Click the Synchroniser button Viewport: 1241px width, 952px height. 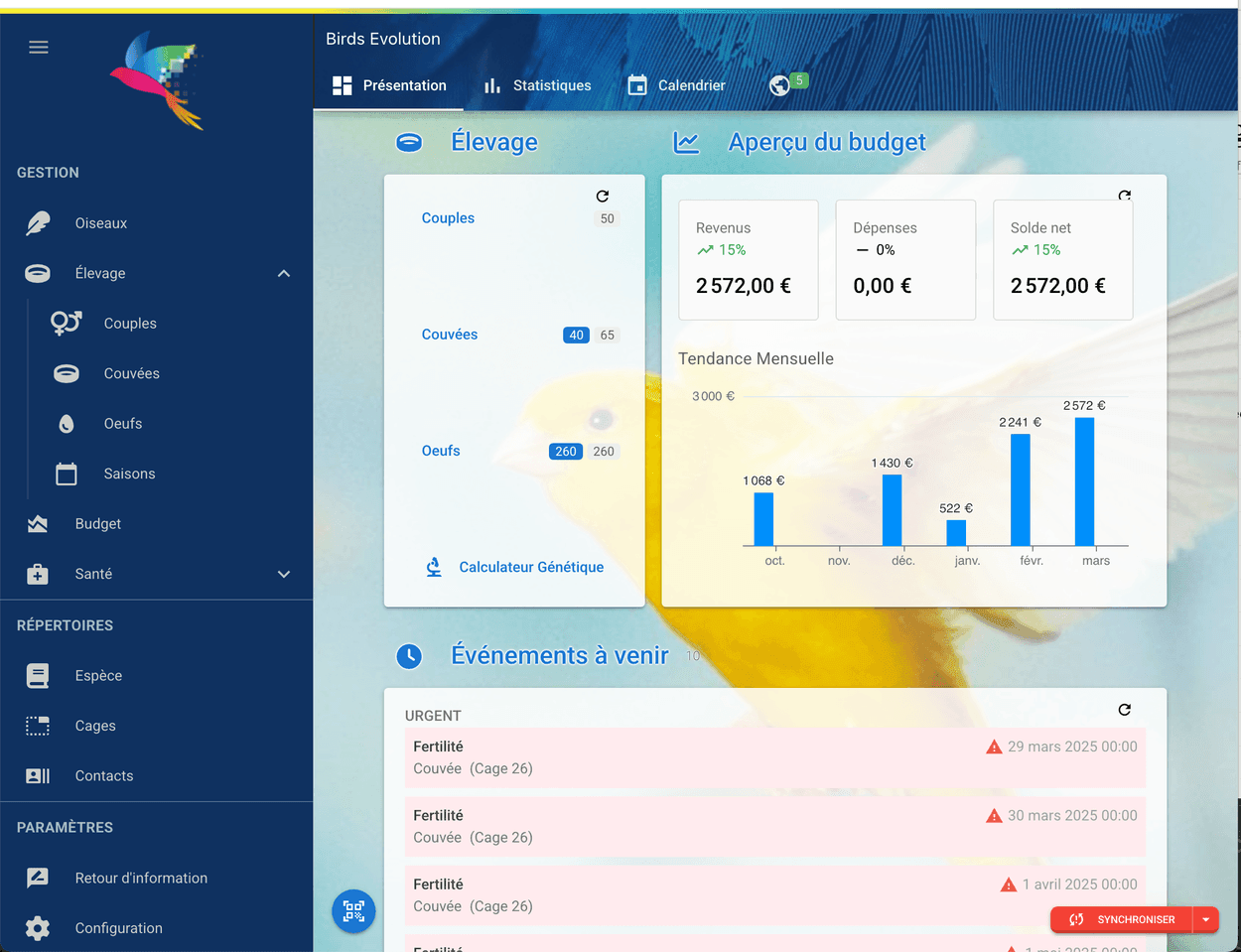click(1122, 919)
